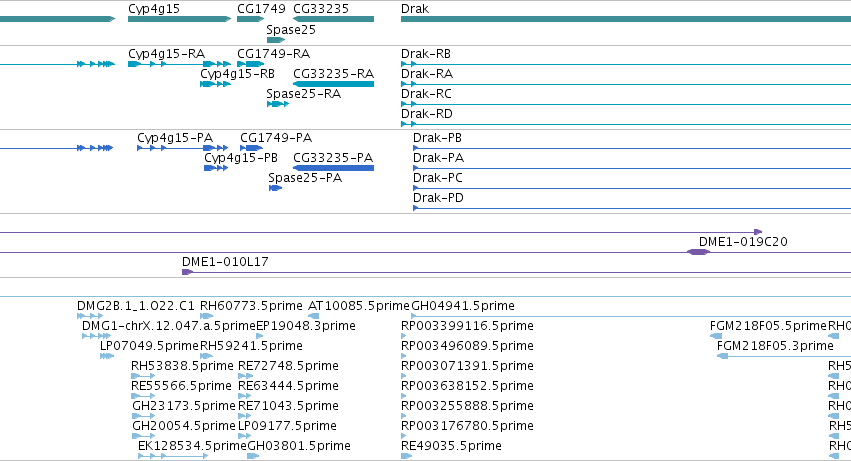Select the RP003496089.5prime EST label

click(x=467, y=346)
